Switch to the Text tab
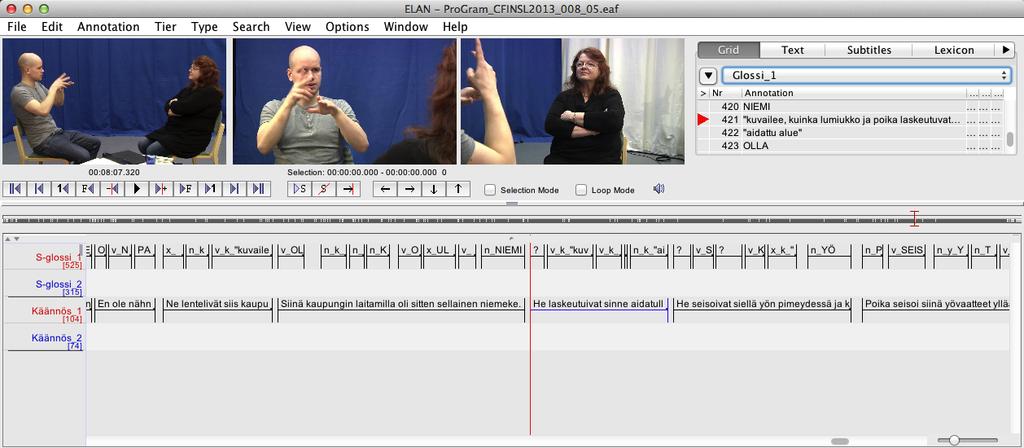This screenshot has height=448, width=1024. 792,50
